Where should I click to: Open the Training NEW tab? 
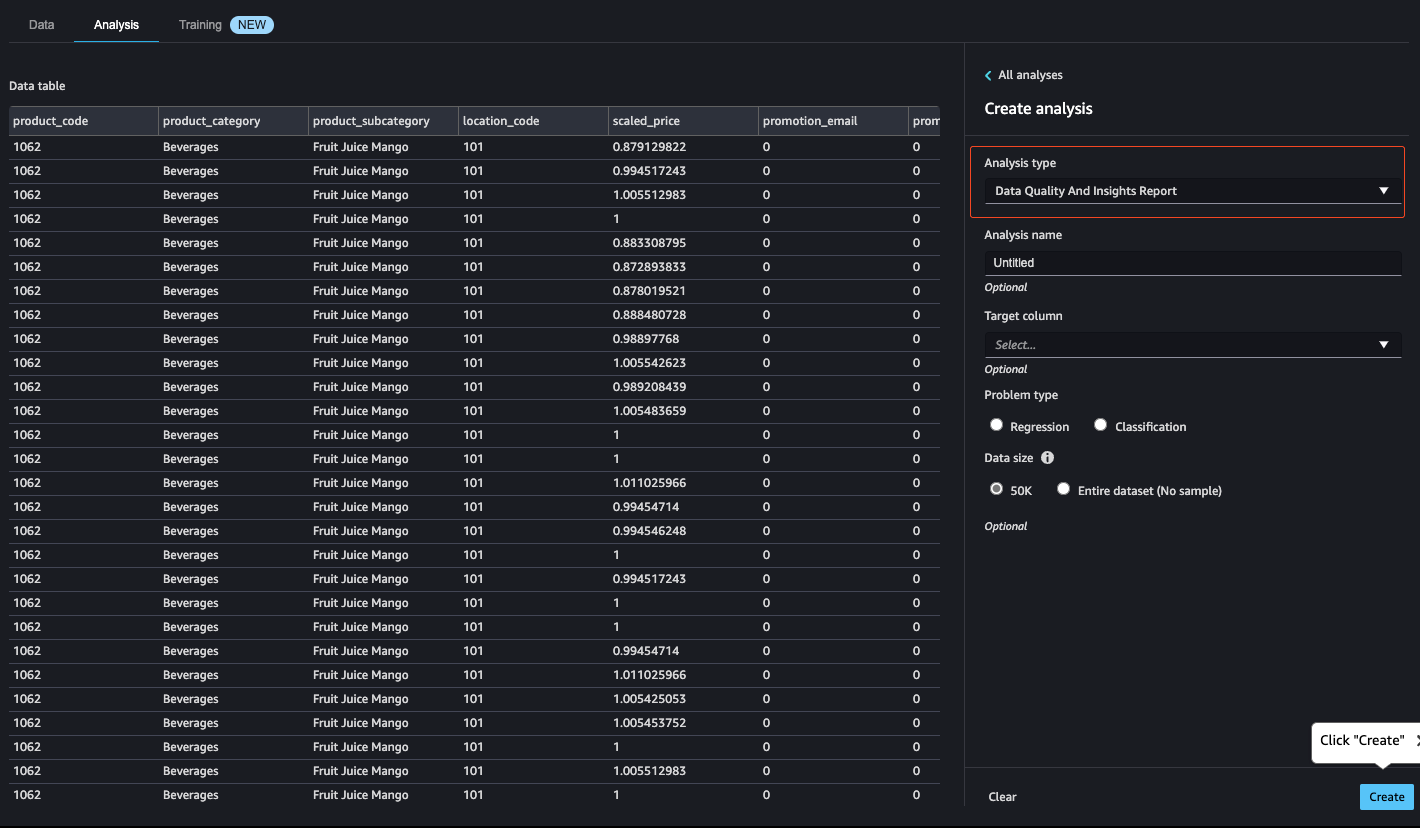click(x=226, y=25)
